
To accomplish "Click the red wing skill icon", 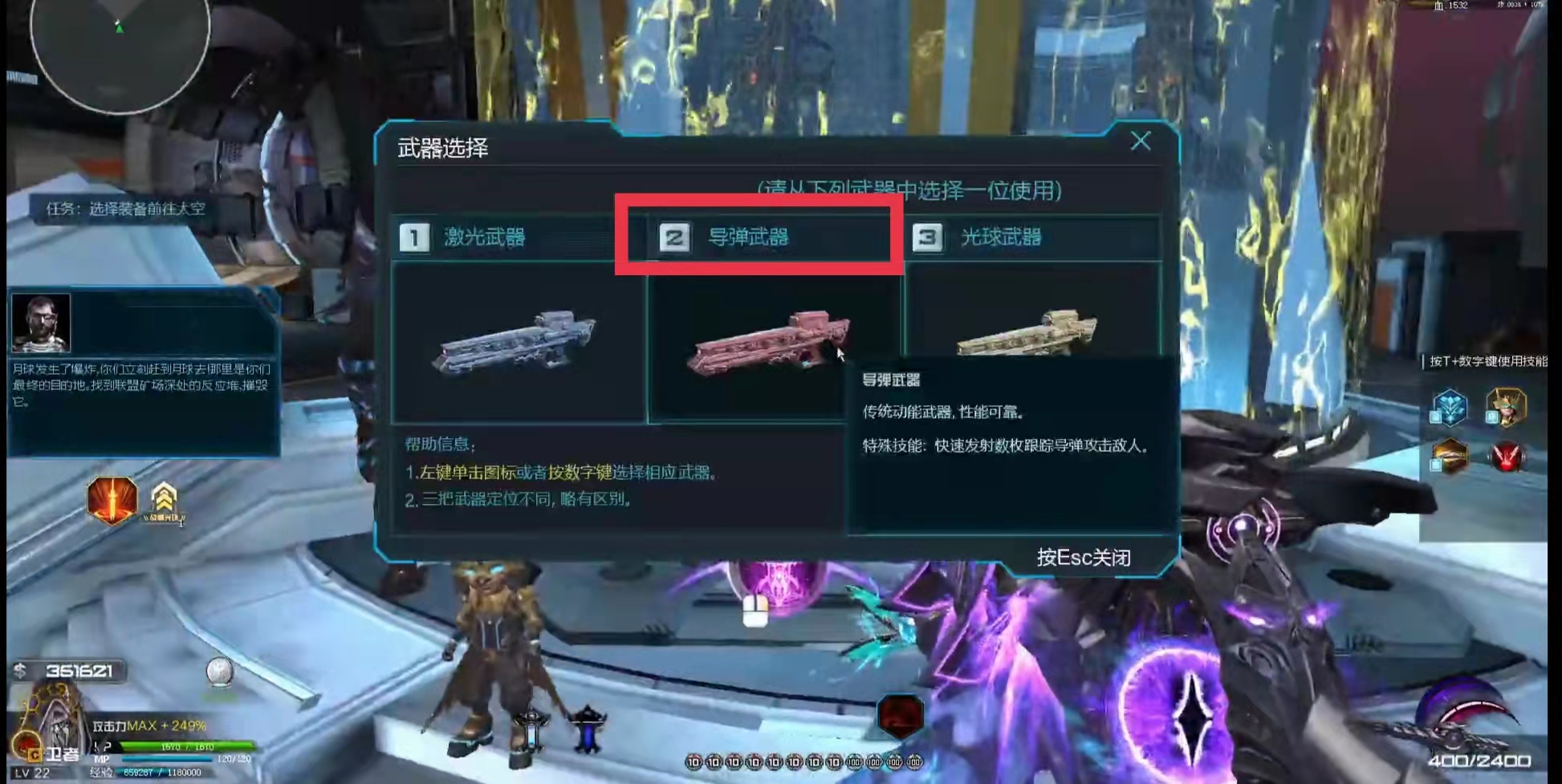I will click(1507, 457).
